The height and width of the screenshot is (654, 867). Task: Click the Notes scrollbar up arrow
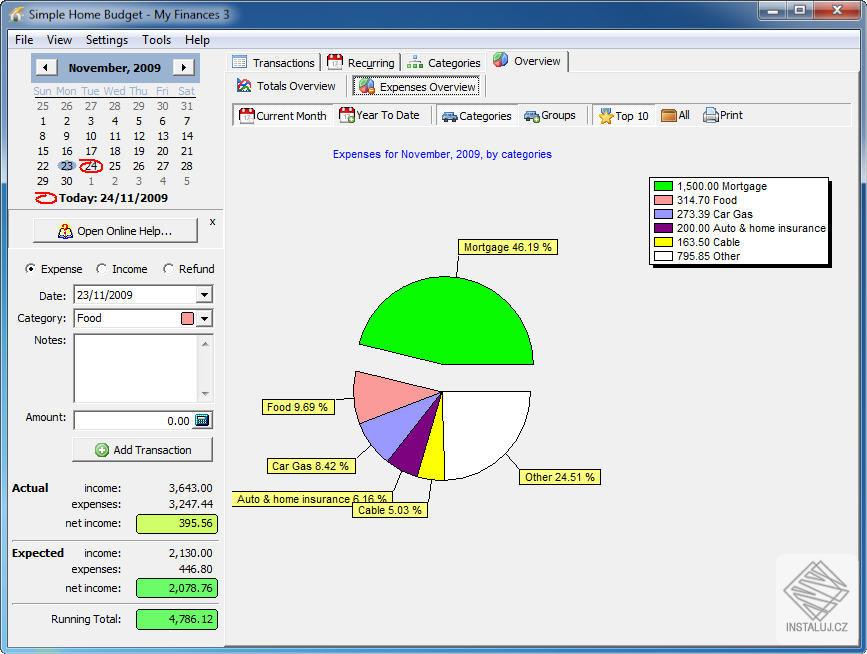coord(205,344)
